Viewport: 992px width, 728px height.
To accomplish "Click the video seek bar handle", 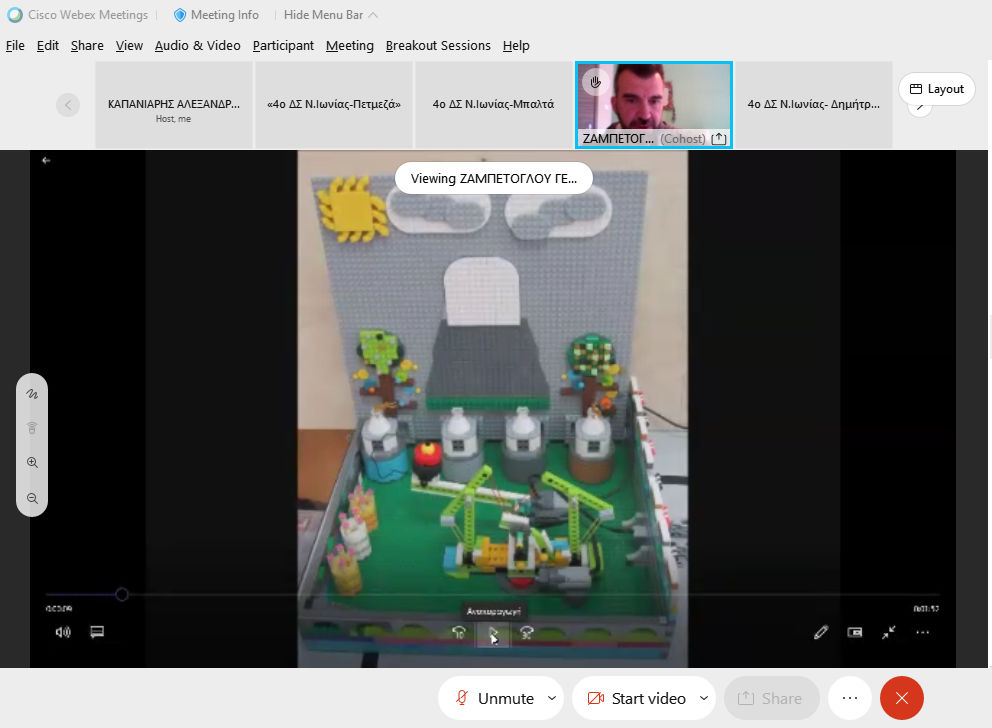I will click(x=122, y=595).
